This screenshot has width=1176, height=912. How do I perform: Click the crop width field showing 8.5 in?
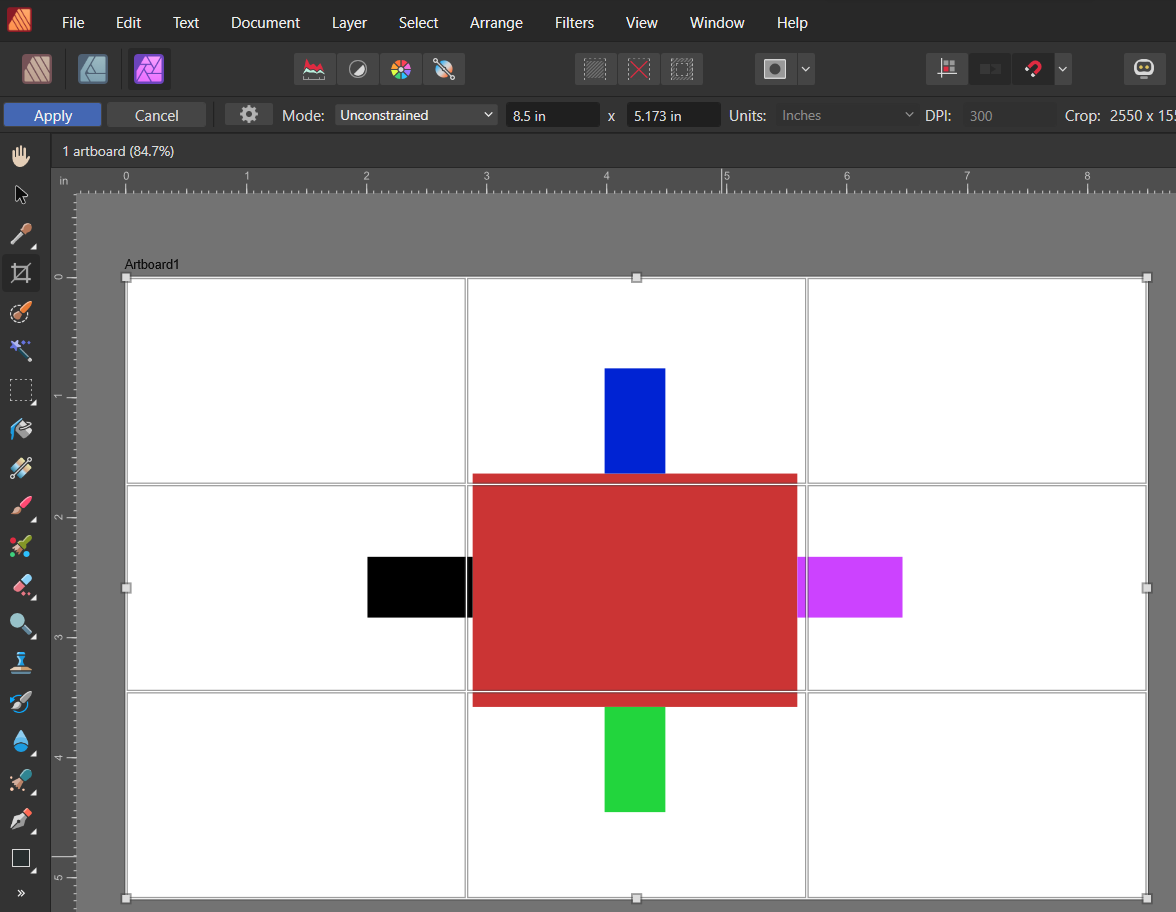click(x=552, y=115)
